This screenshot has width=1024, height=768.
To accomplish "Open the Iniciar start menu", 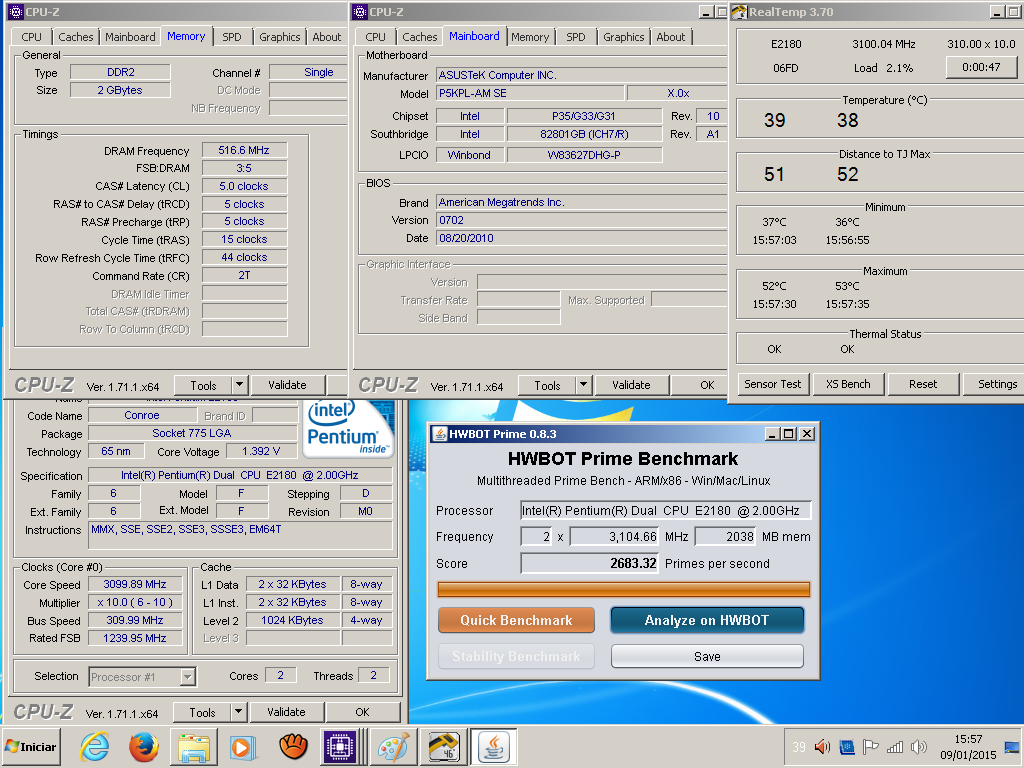I will [x=31, y=746].
